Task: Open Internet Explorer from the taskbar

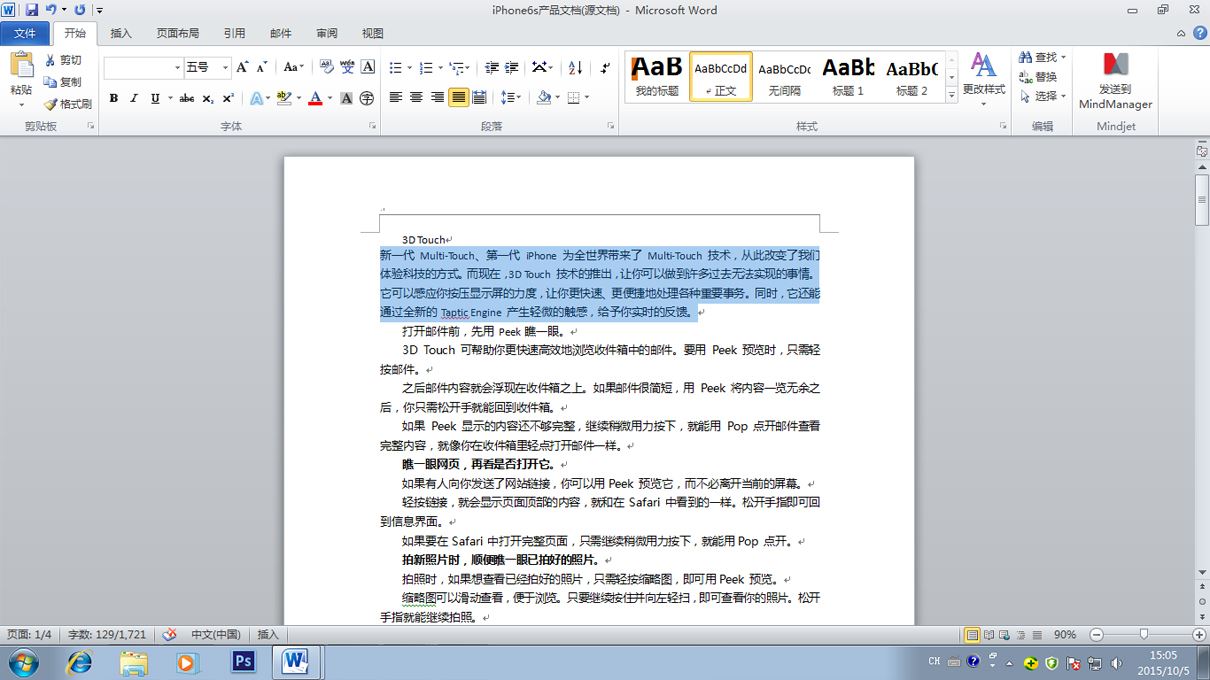Action: coord(79,662)
